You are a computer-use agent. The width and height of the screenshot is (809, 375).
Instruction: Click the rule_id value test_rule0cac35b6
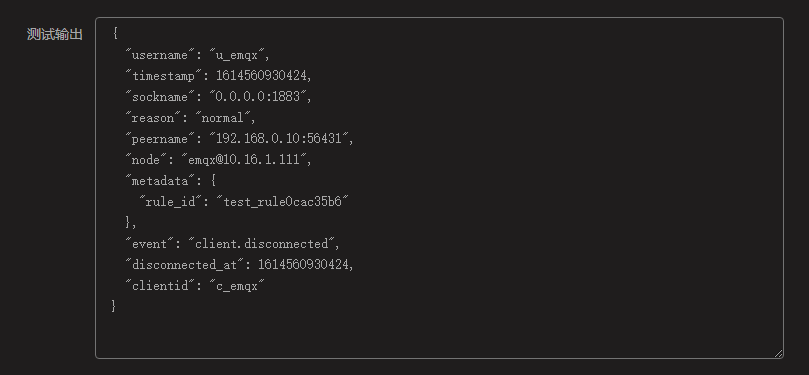283,202
